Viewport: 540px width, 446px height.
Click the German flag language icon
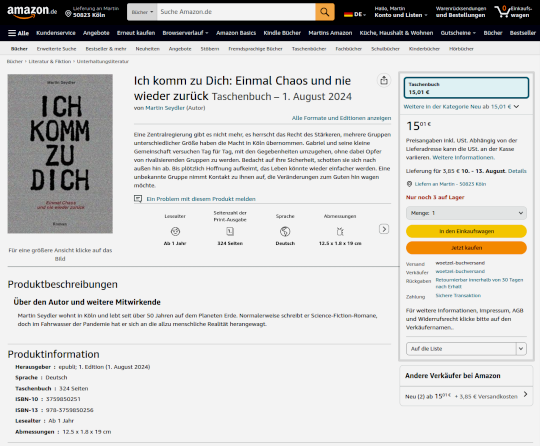point(348,14)
